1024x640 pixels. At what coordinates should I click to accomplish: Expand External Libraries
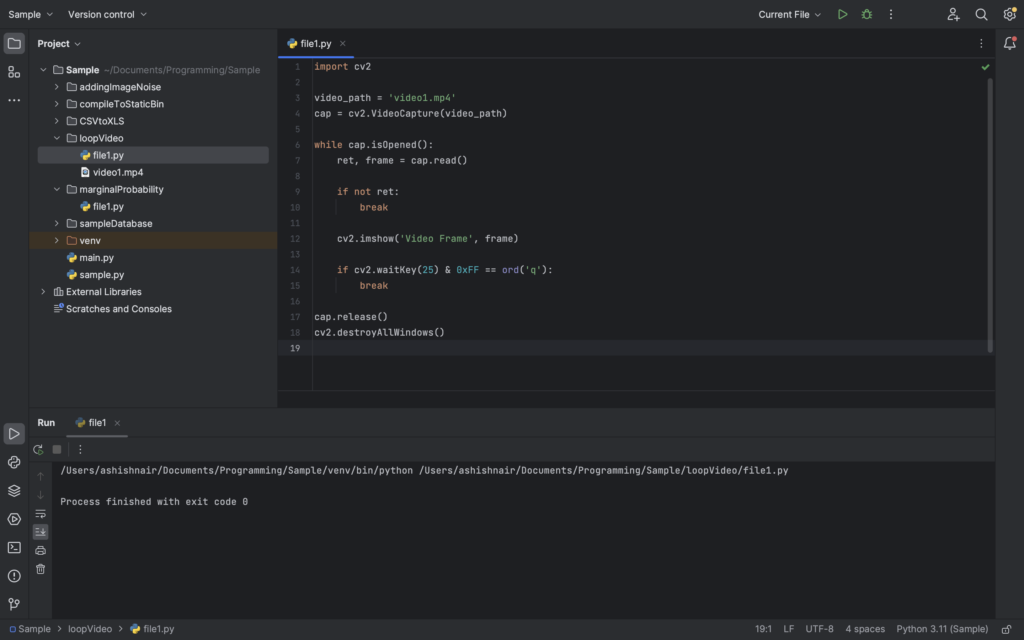42,291
